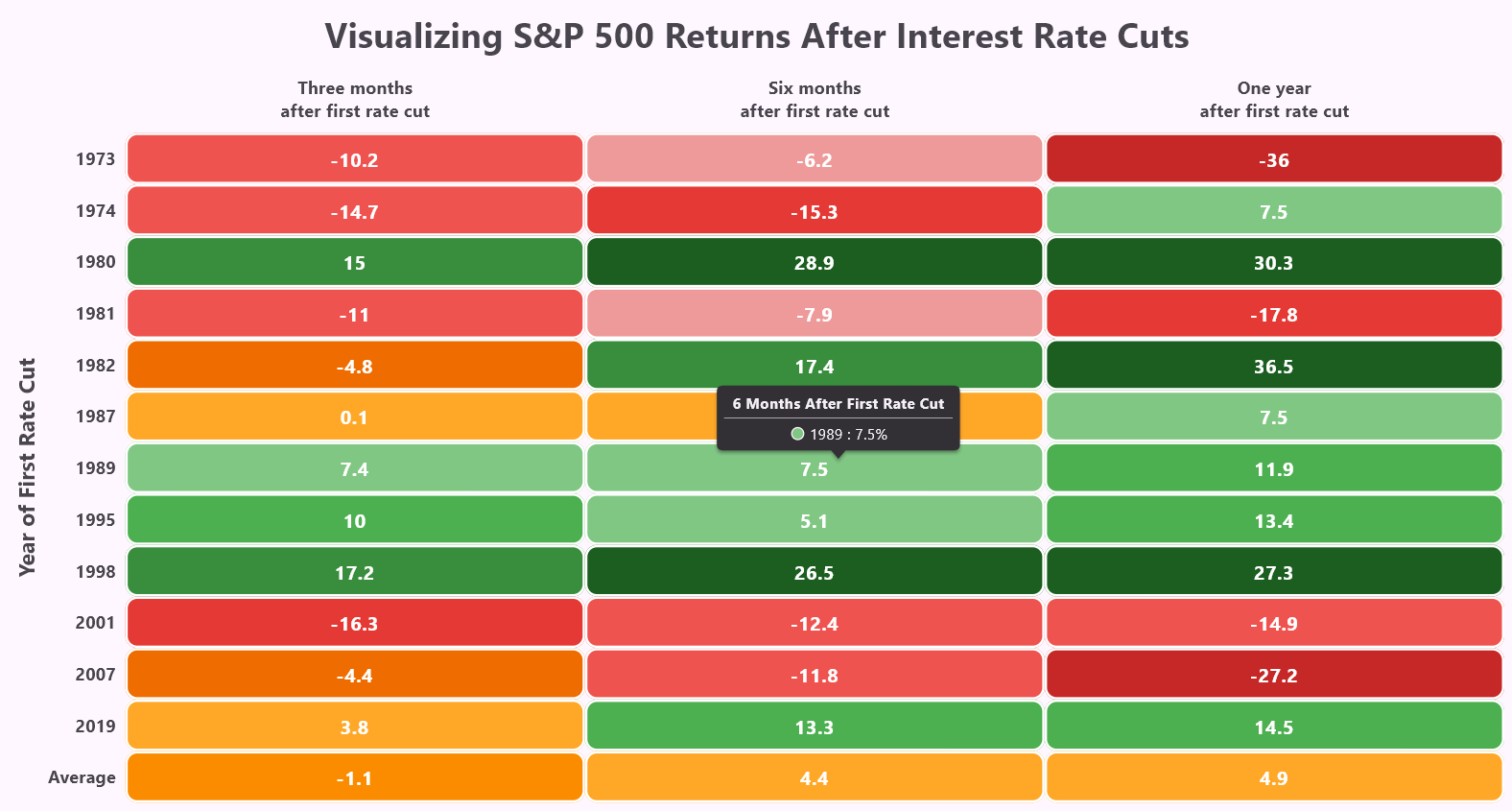Click the Average three-month cell showing -1.1

point(354,777)
